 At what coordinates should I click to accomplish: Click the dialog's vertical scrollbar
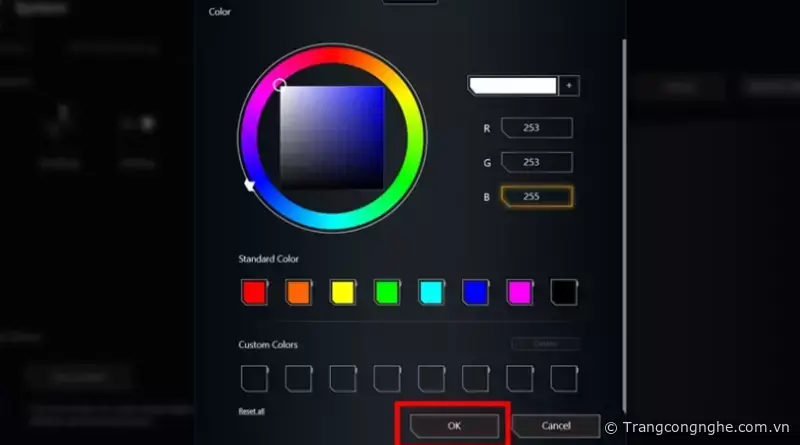(x=623, y=225)
